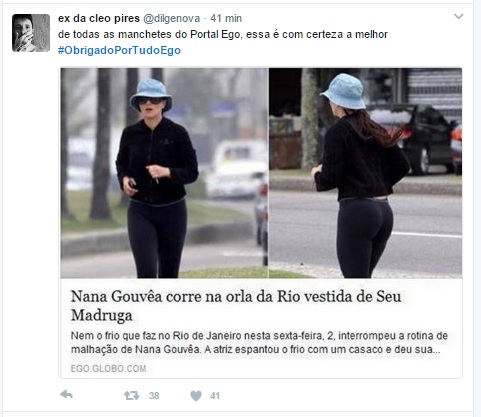Image resolution: width=481 pixels, height=417 pixels.
Task: Open tweet details via 'de todas as manchetes' text
Action: 223,34
